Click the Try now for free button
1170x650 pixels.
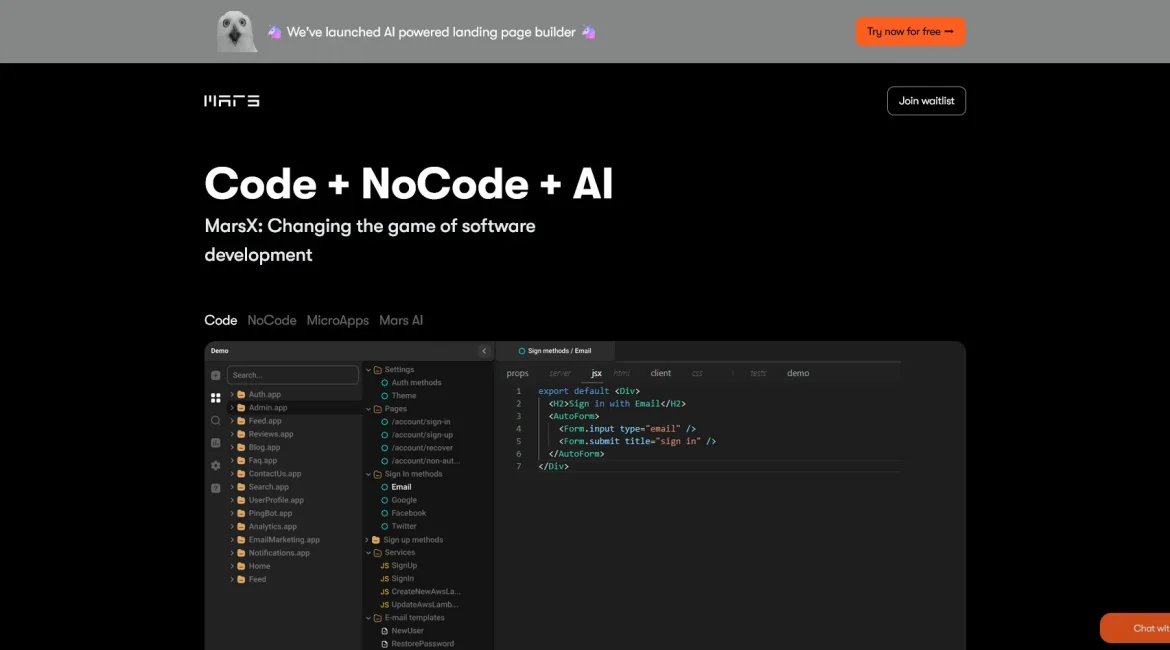(910, 31)
